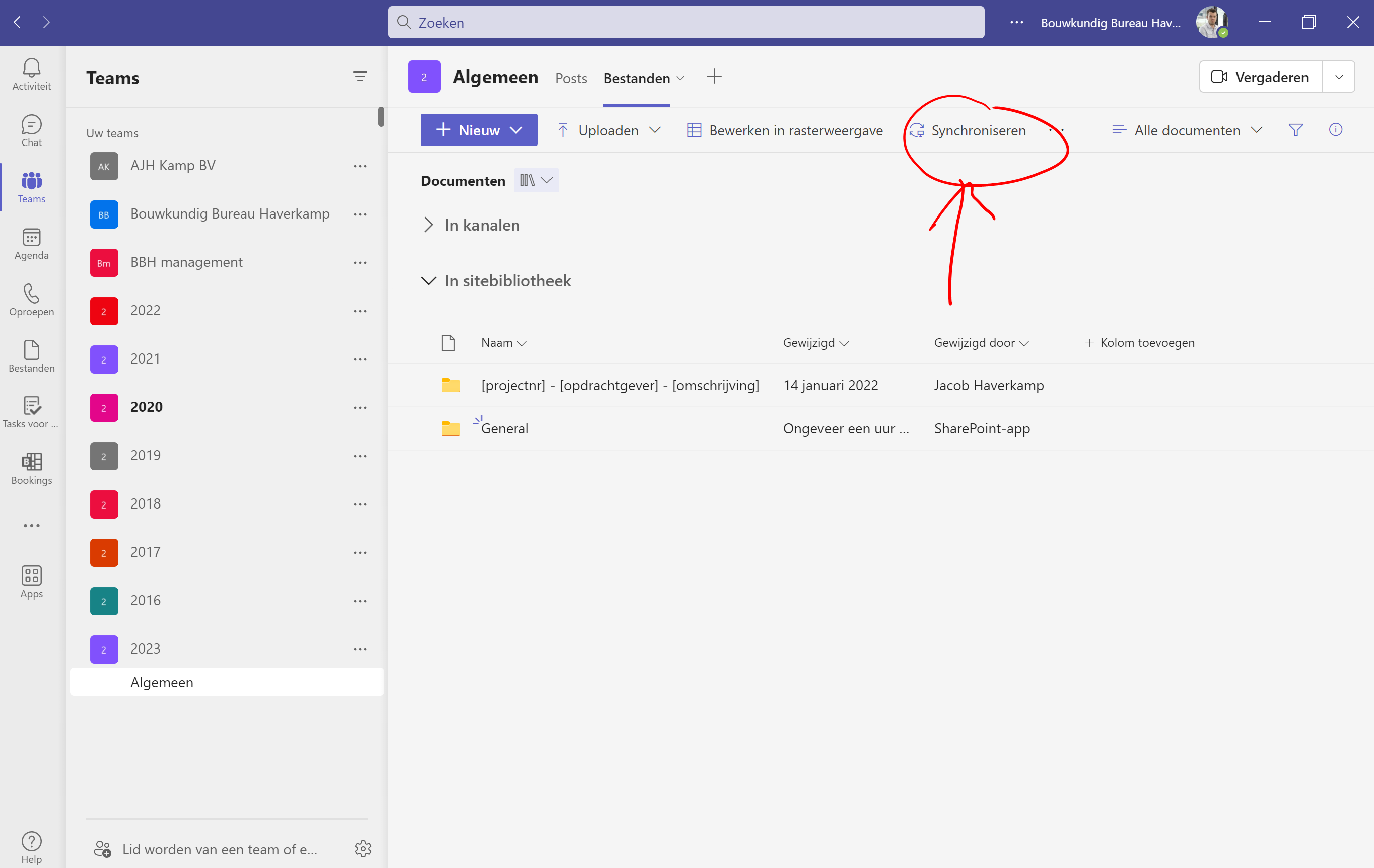Open Bestanden in the left rail
The height and width of the screenshot is (868, 1374).
[31, 357]
